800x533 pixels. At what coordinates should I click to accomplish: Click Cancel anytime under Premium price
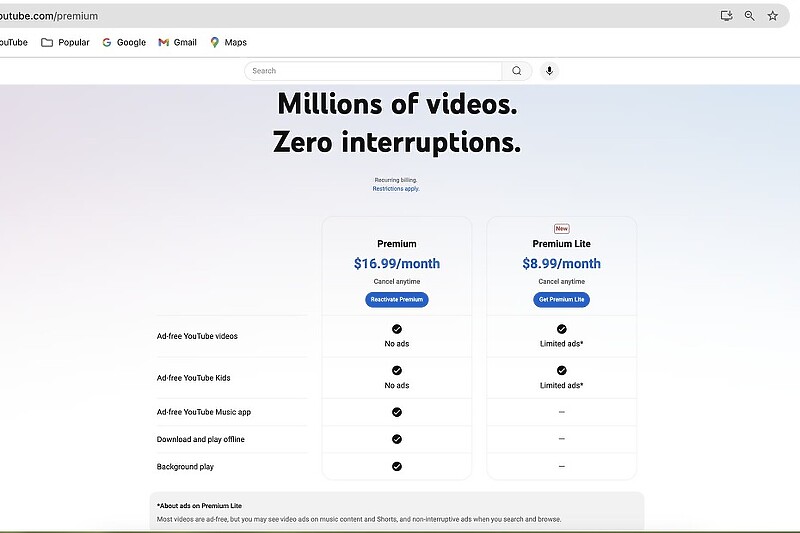[x=397, y=282]
